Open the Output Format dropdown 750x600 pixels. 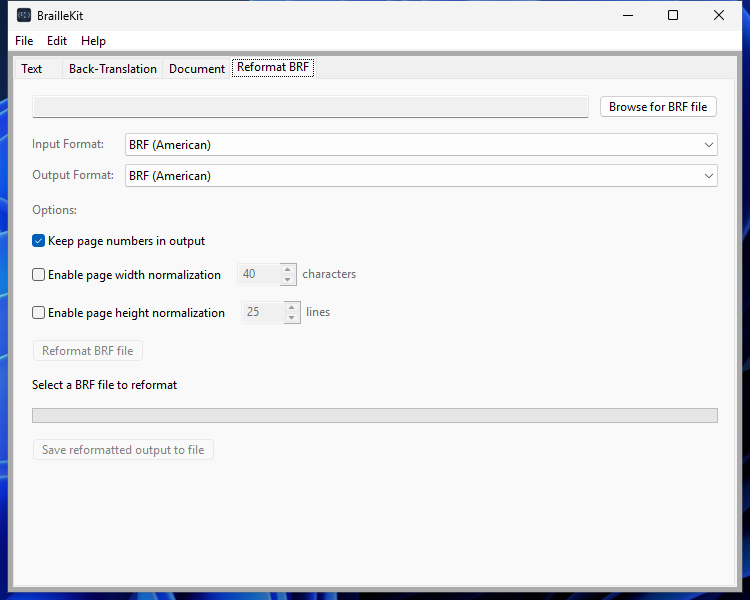click(x=421, y=176)
